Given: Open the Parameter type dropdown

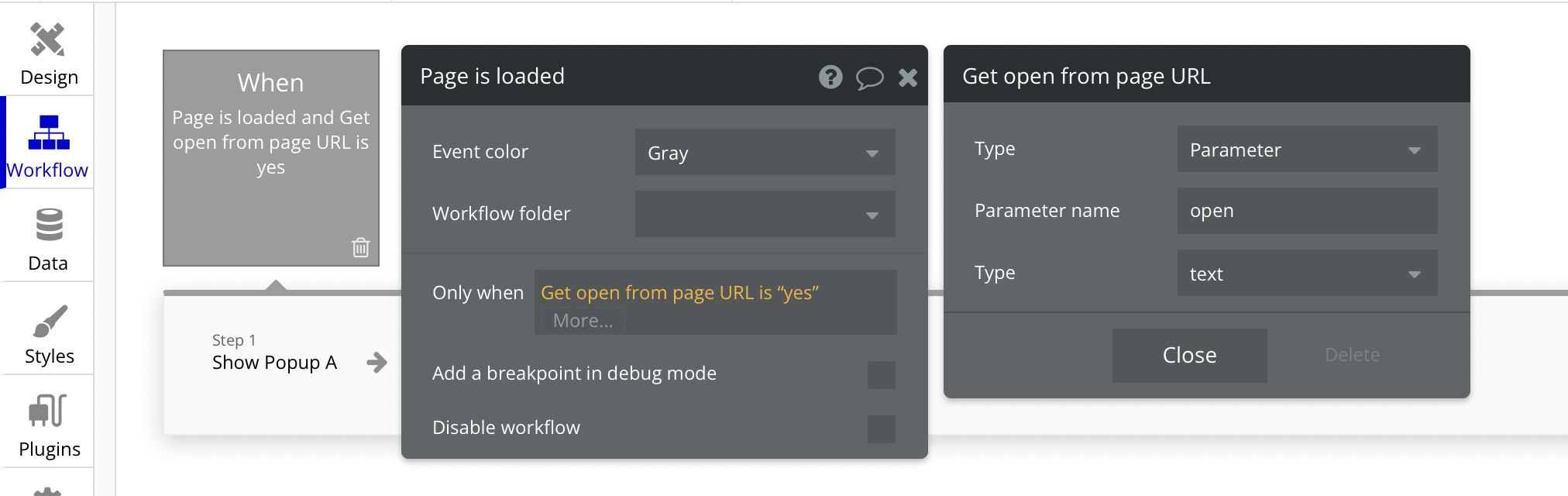Looking at the screenshot, I should click(x=1307, y=149).
